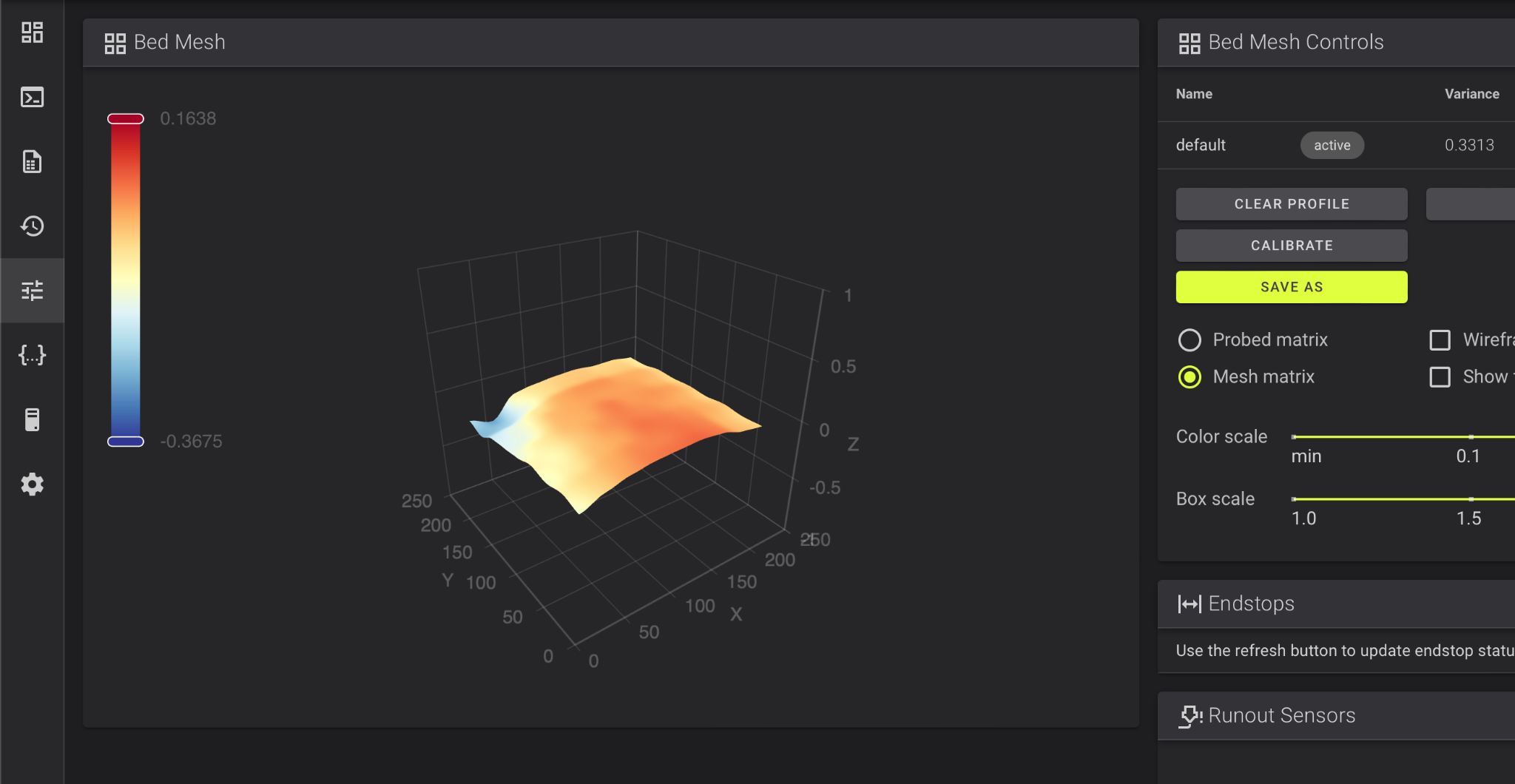Image resolution: width=1515 pixels, height=784 pixels.
Task: Select the Probed matrix radio button
Action: [x=1190, y=340]
